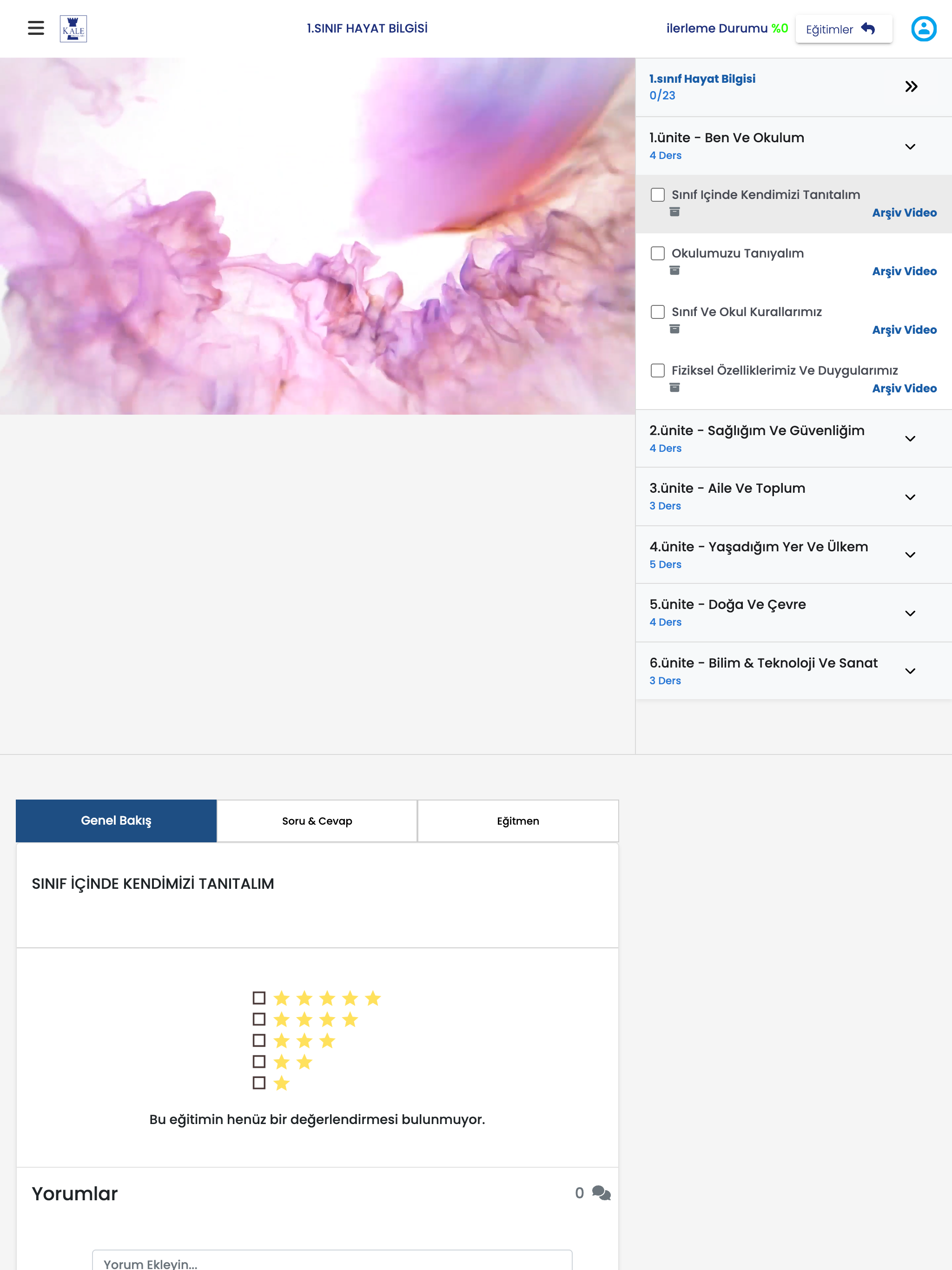Switch to Genel Bakış tab
Screen dimensions: 952x1270
click(x=116, y=821)
